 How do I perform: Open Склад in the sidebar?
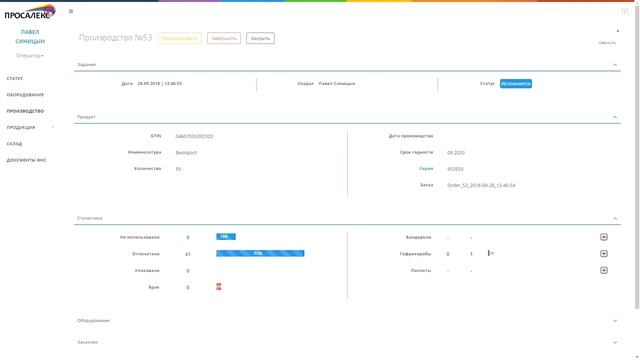coord(14,144)
